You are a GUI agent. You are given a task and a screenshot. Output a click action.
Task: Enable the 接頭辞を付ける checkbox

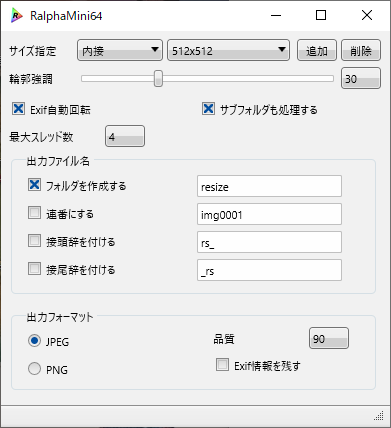tap(34, 241)
